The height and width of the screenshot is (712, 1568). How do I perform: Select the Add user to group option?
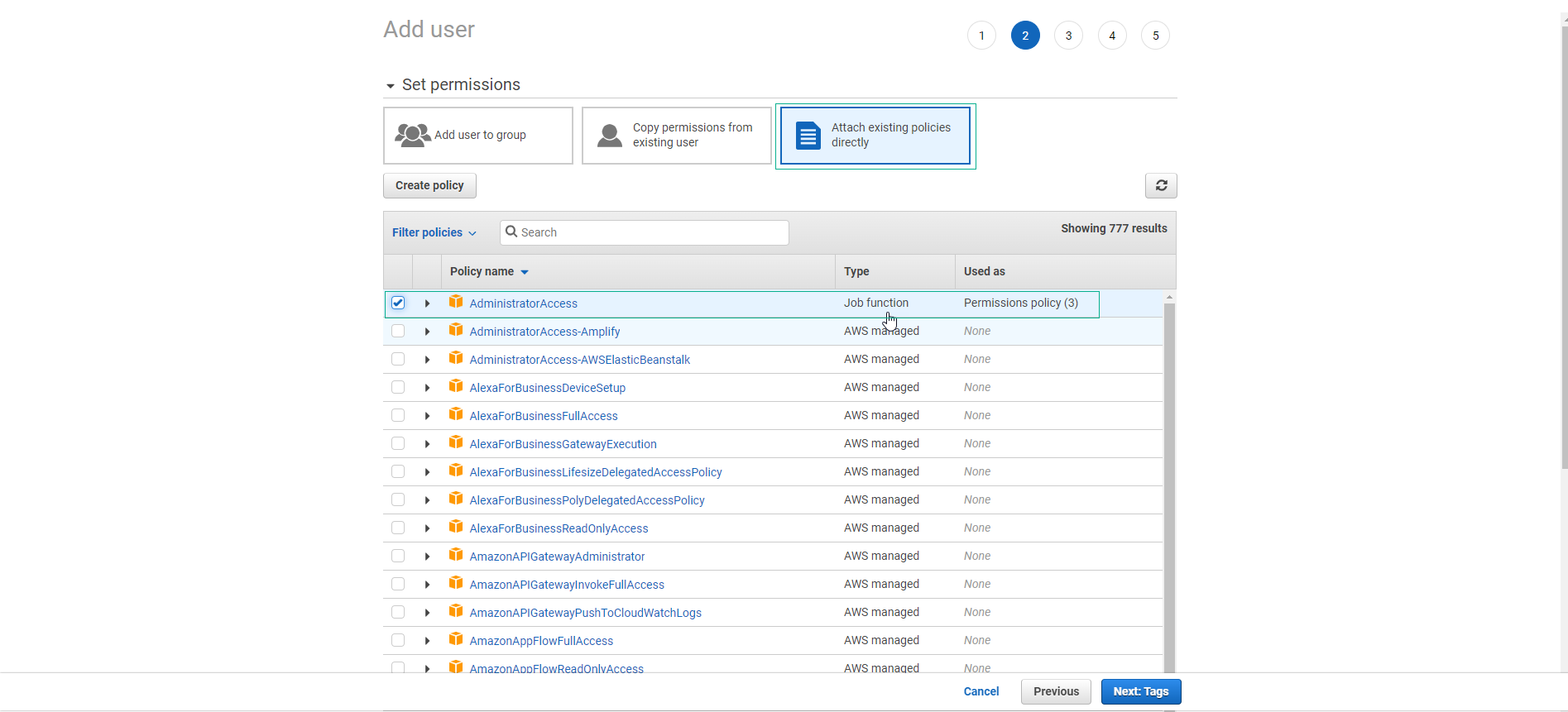478,136
